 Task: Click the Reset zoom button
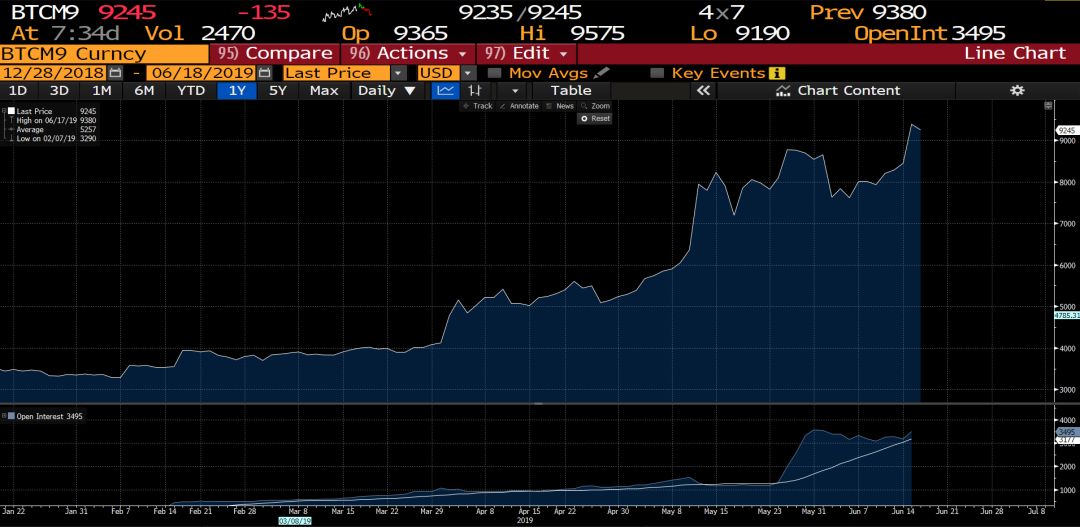[595, 118]
